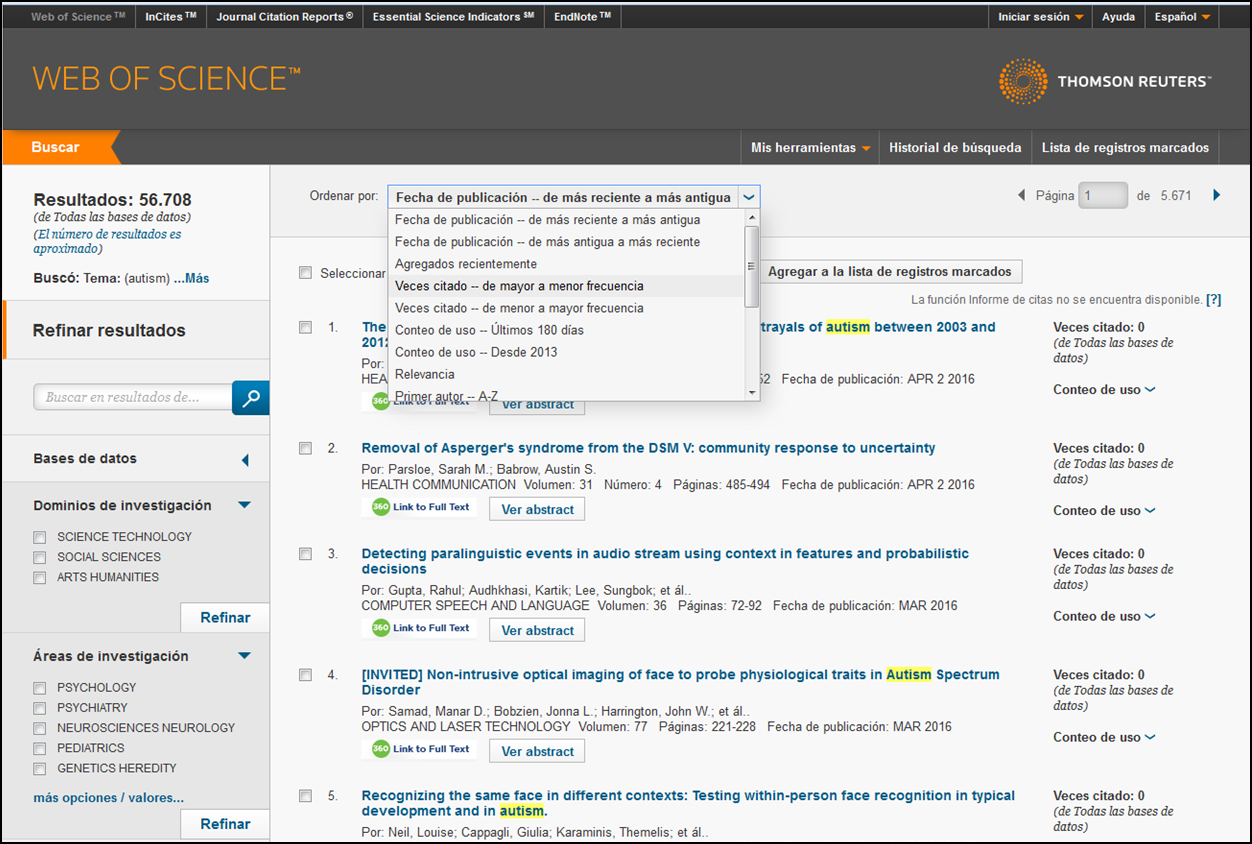Open article Removal of Asperger's syndrome from DSM V
The image size is (1252, 844).
(648, 448)
